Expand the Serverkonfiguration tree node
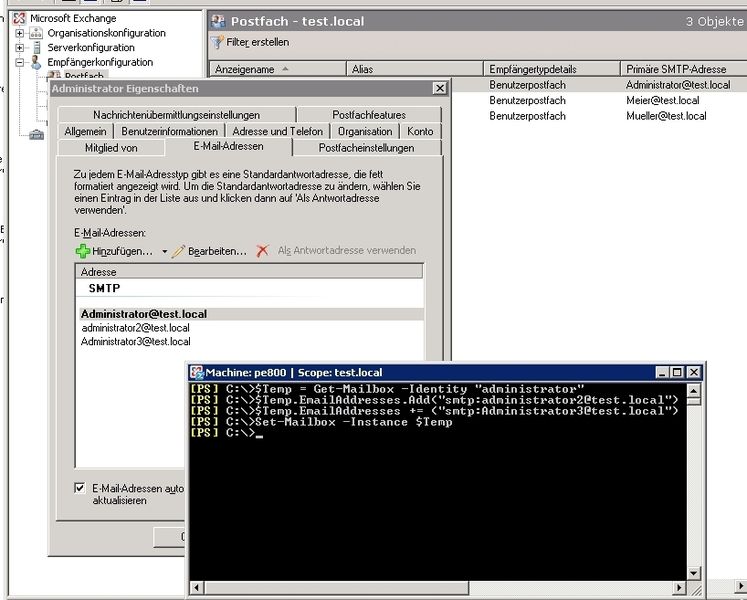Viewport: 747px width, 600px height. click(19, 47)
